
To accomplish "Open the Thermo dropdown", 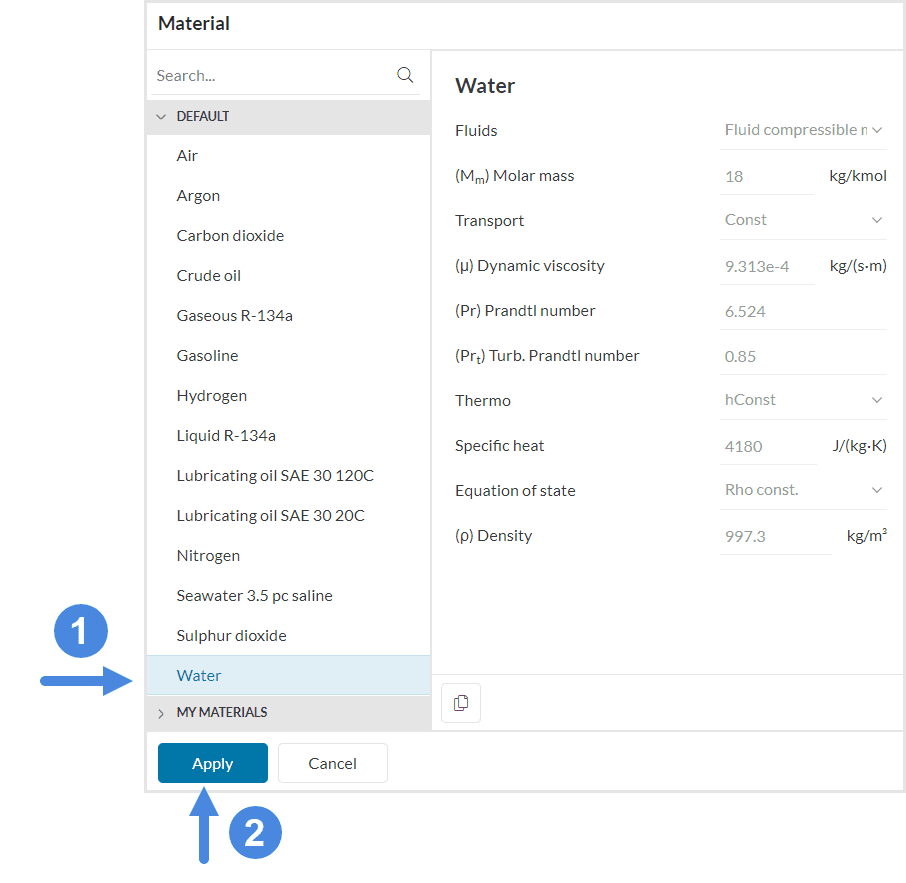I will (x=803, y=400).
